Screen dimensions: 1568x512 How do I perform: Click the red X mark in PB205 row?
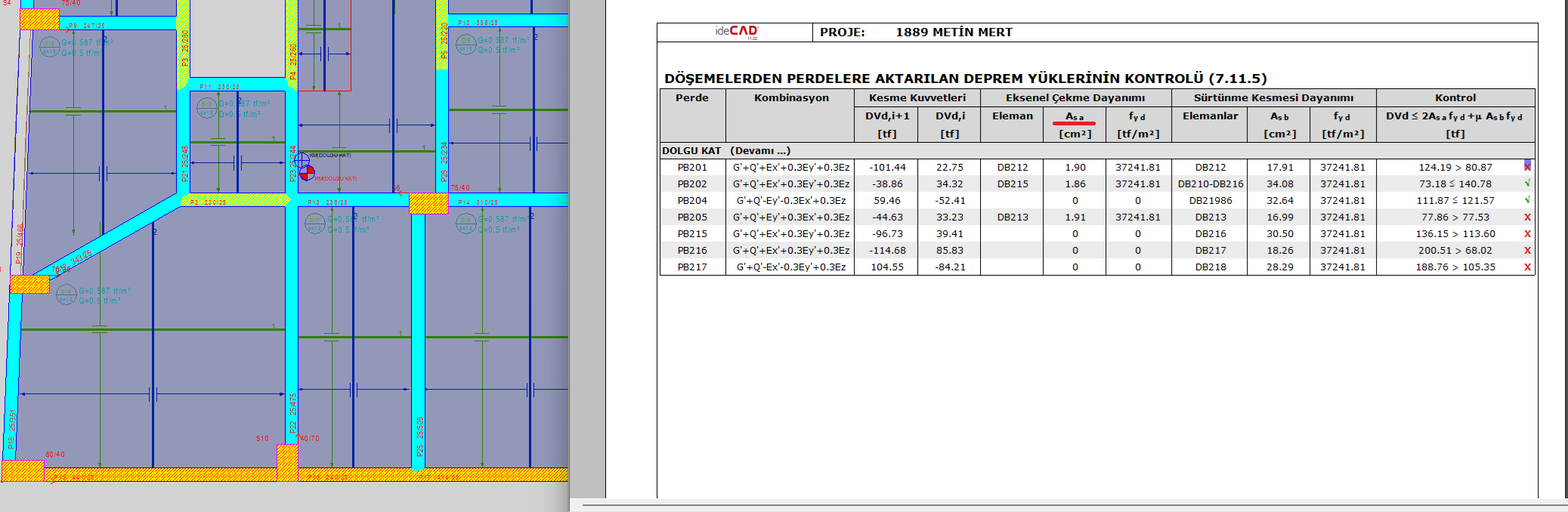pos(1527,217)
